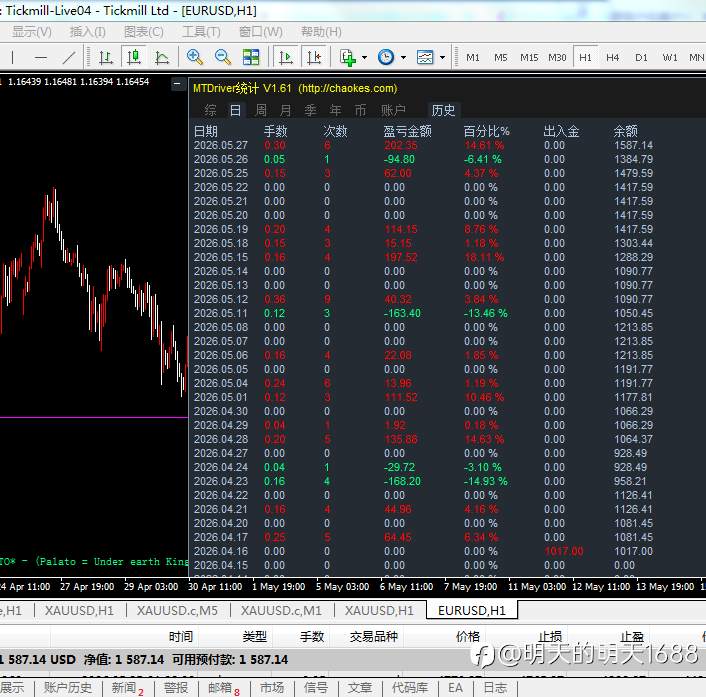Click the 百分比% column header
The height and width of the screenshot is (697, 706).
coord(486,131)
